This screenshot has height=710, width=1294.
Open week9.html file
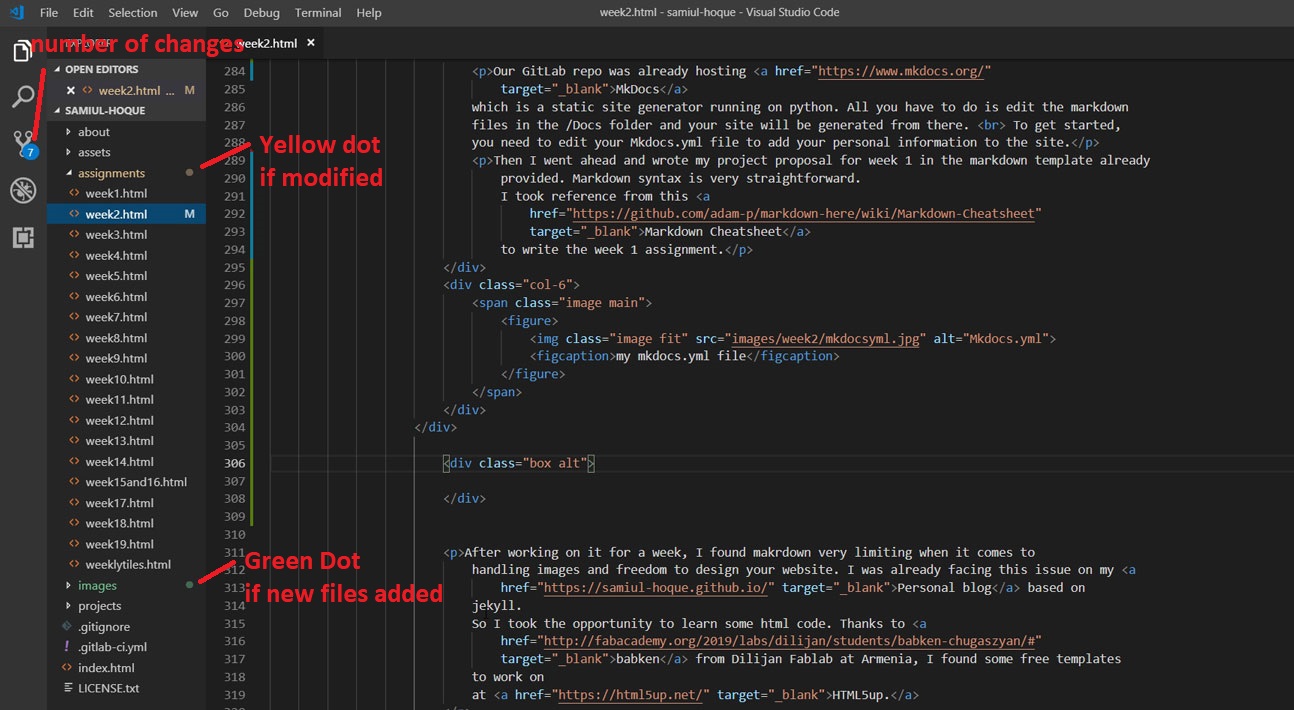126,358
